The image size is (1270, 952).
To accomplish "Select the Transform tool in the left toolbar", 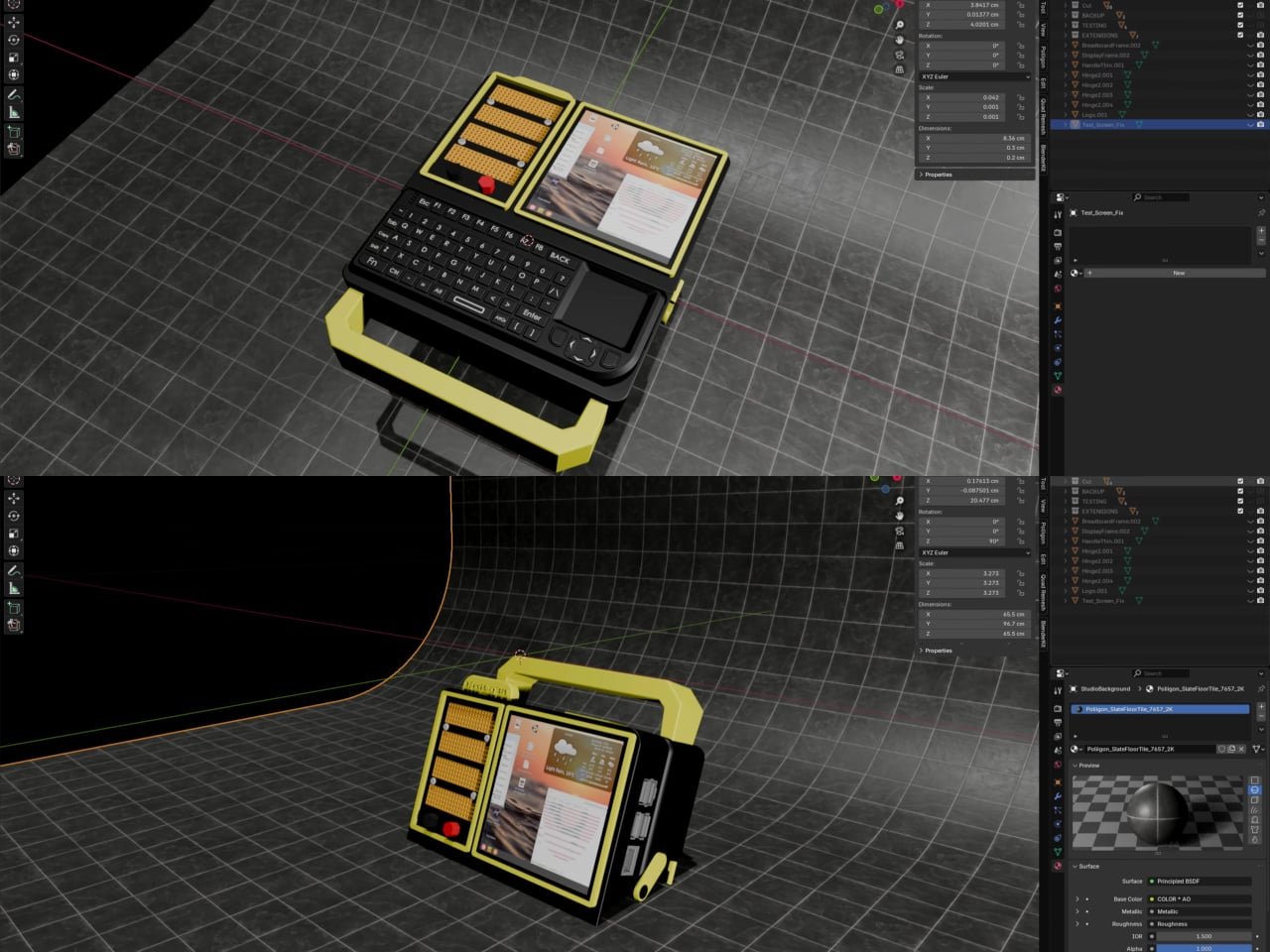I will (x=14, y=74).
